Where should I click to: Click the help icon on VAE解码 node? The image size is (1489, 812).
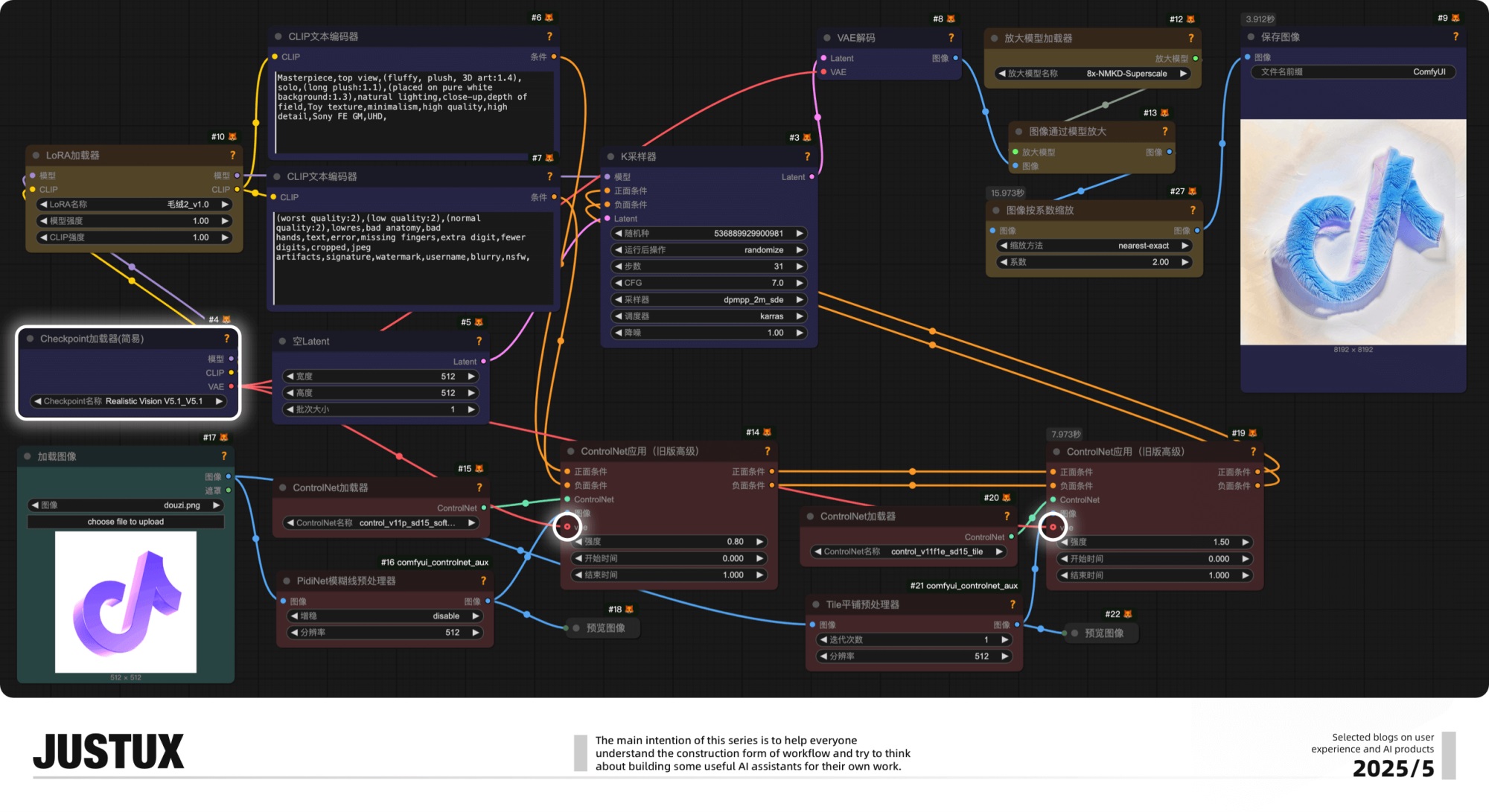(x=951, y=38)
